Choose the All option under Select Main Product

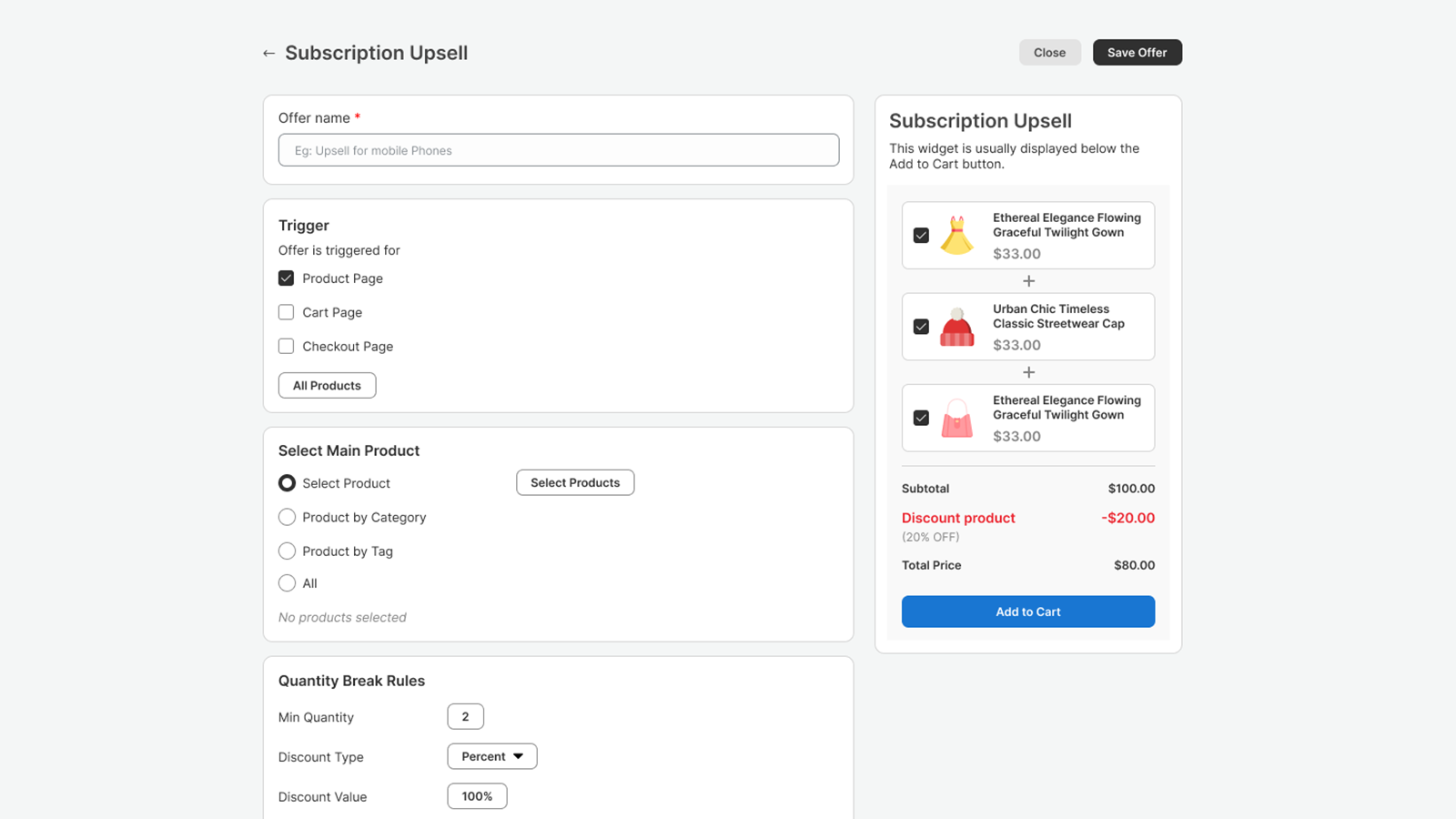point(287,582)
